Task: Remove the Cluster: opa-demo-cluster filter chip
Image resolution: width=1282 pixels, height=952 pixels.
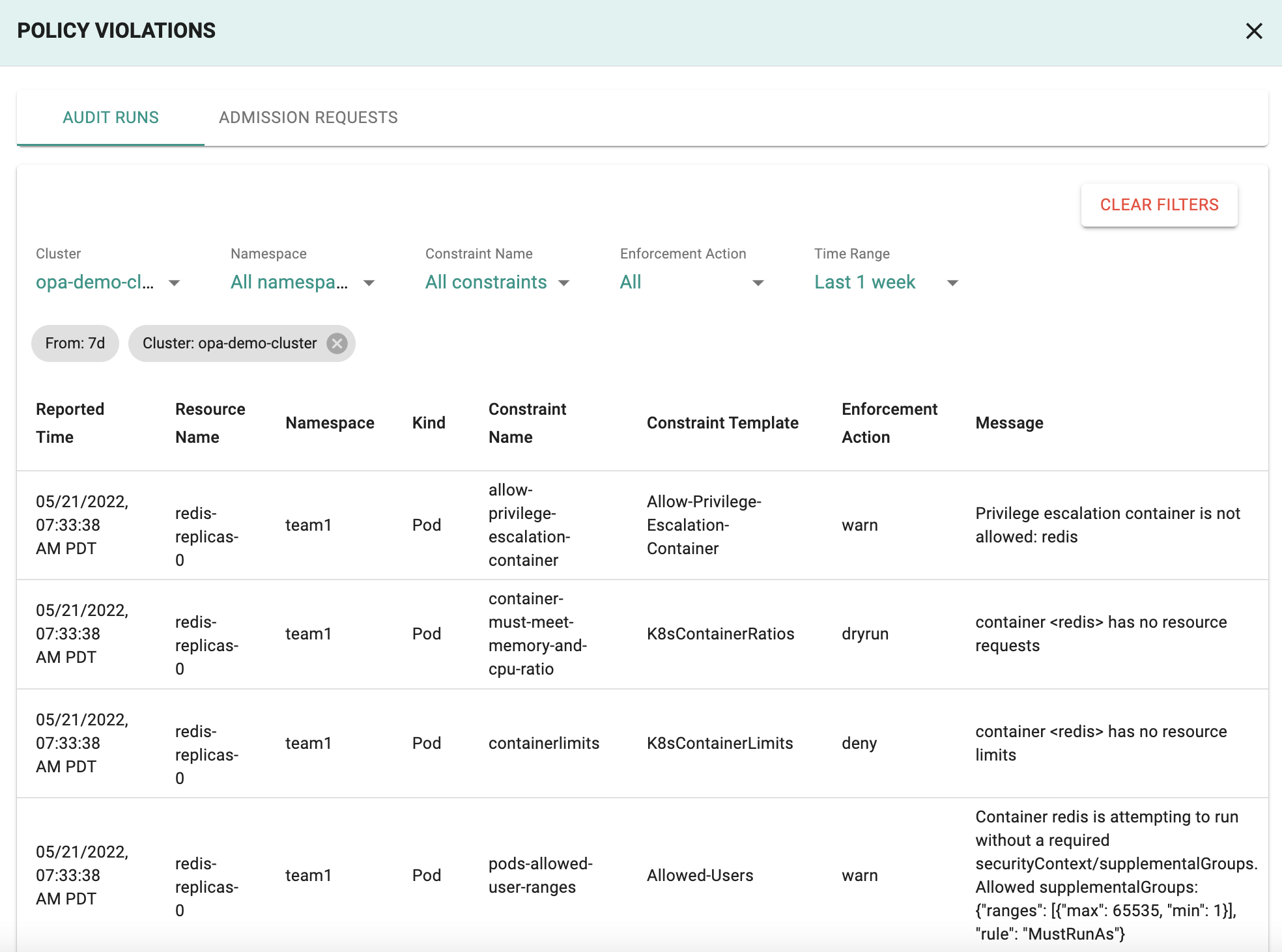Action: [x=337, y=343]
